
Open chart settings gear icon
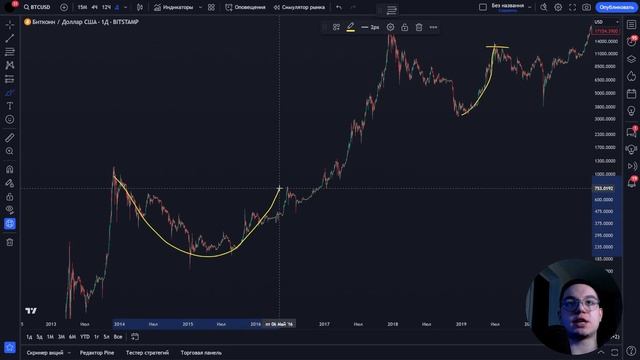click(x=558, y=7)
